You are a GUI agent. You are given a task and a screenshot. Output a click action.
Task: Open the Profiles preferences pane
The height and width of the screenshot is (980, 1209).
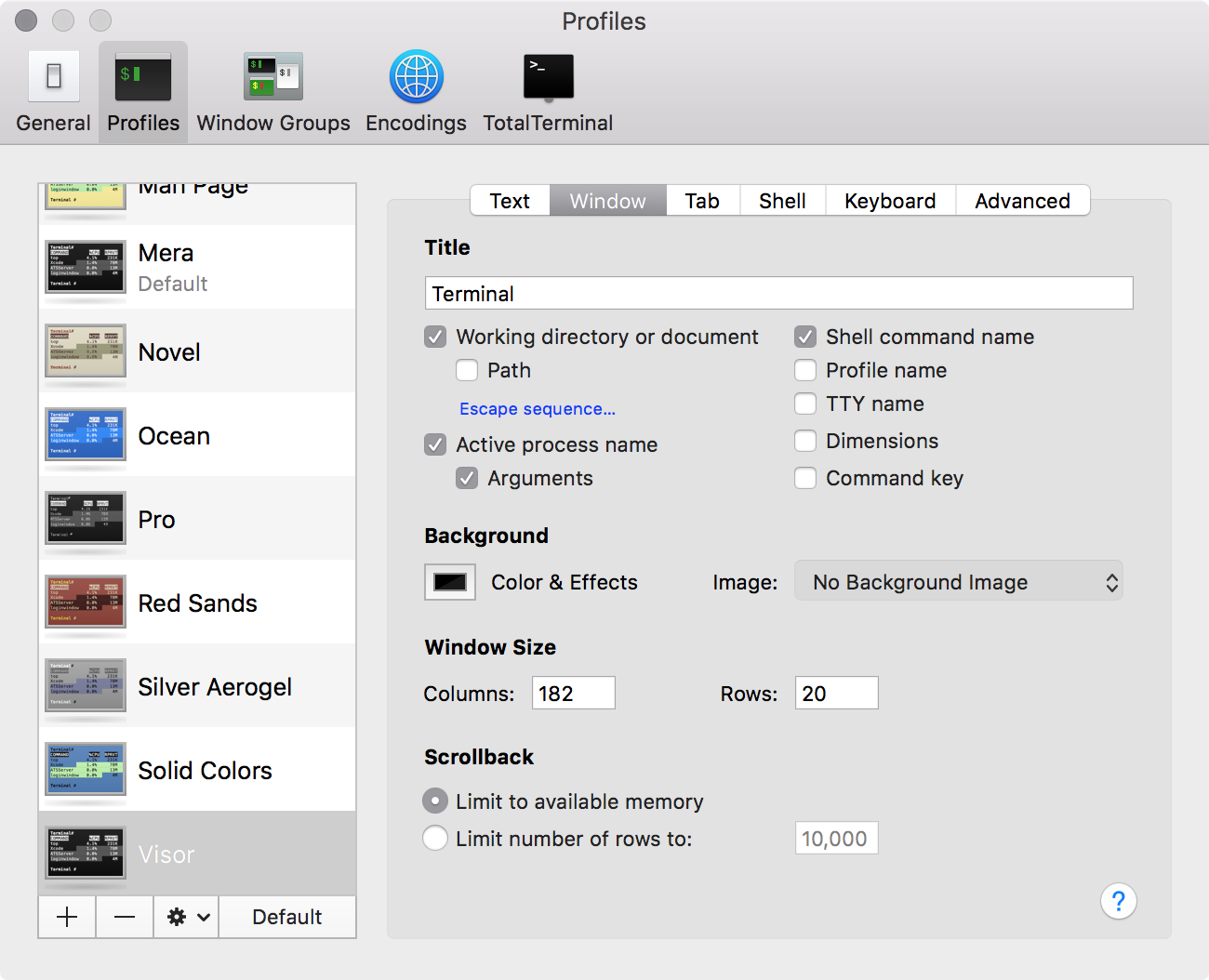pyautogui.click(x=143, y=92)
